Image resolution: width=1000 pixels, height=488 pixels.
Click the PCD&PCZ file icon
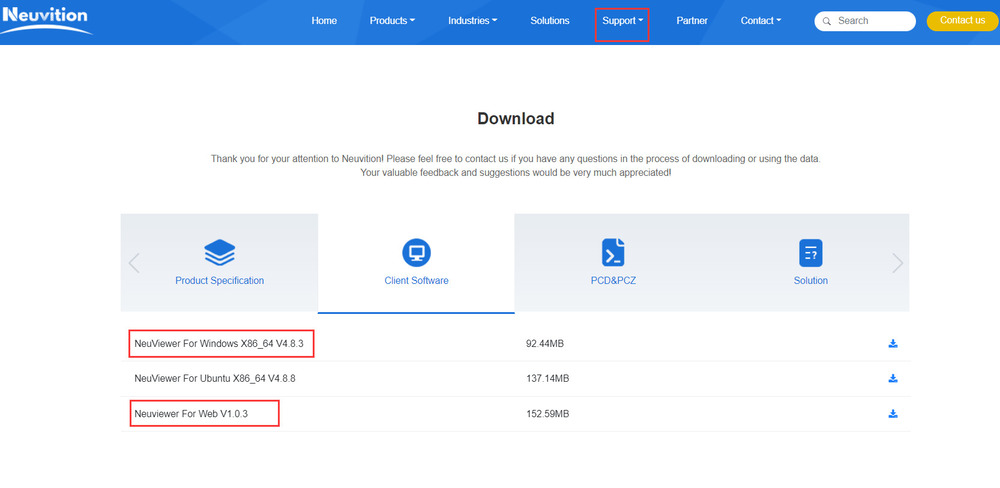613,253
